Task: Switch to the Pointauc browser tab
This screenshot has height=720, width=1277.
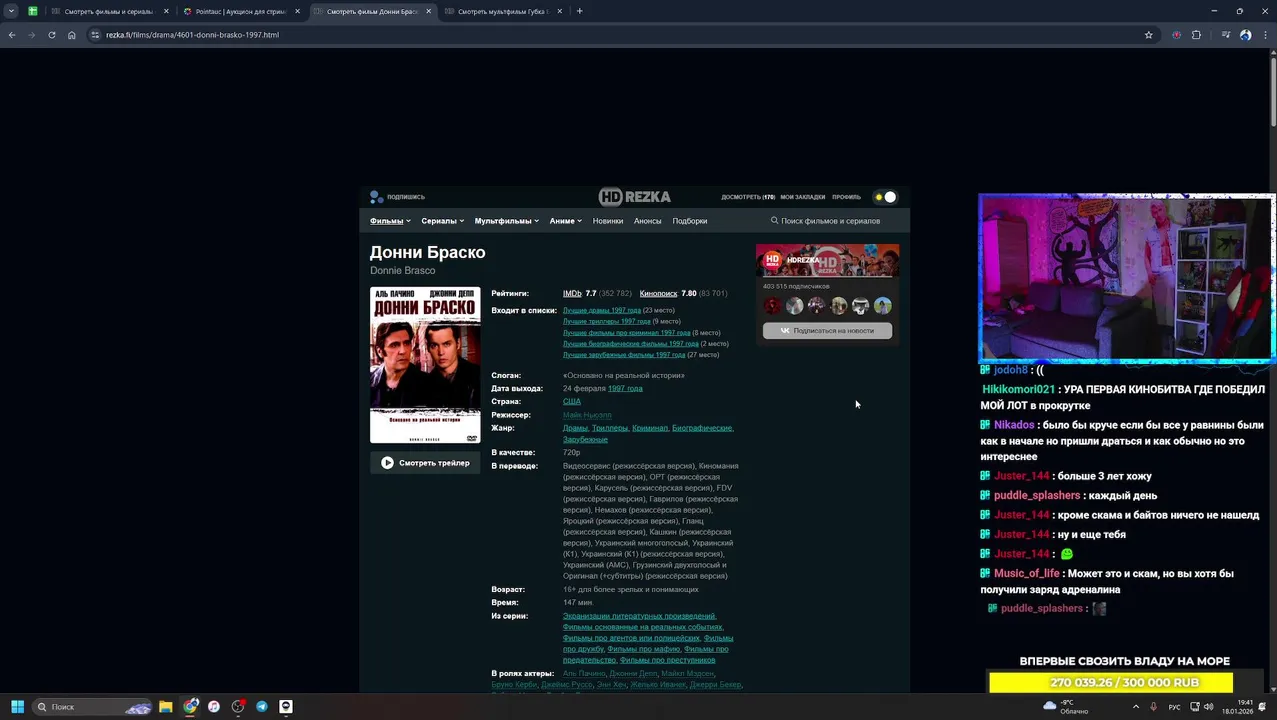Action: pos(240,11)
